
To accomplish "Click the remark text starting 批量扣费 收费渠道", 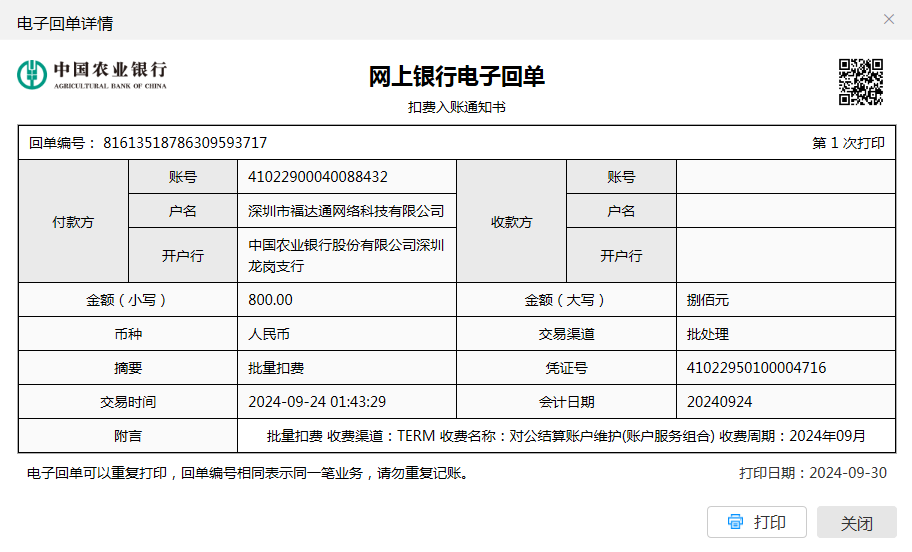I will pos(566,436).
